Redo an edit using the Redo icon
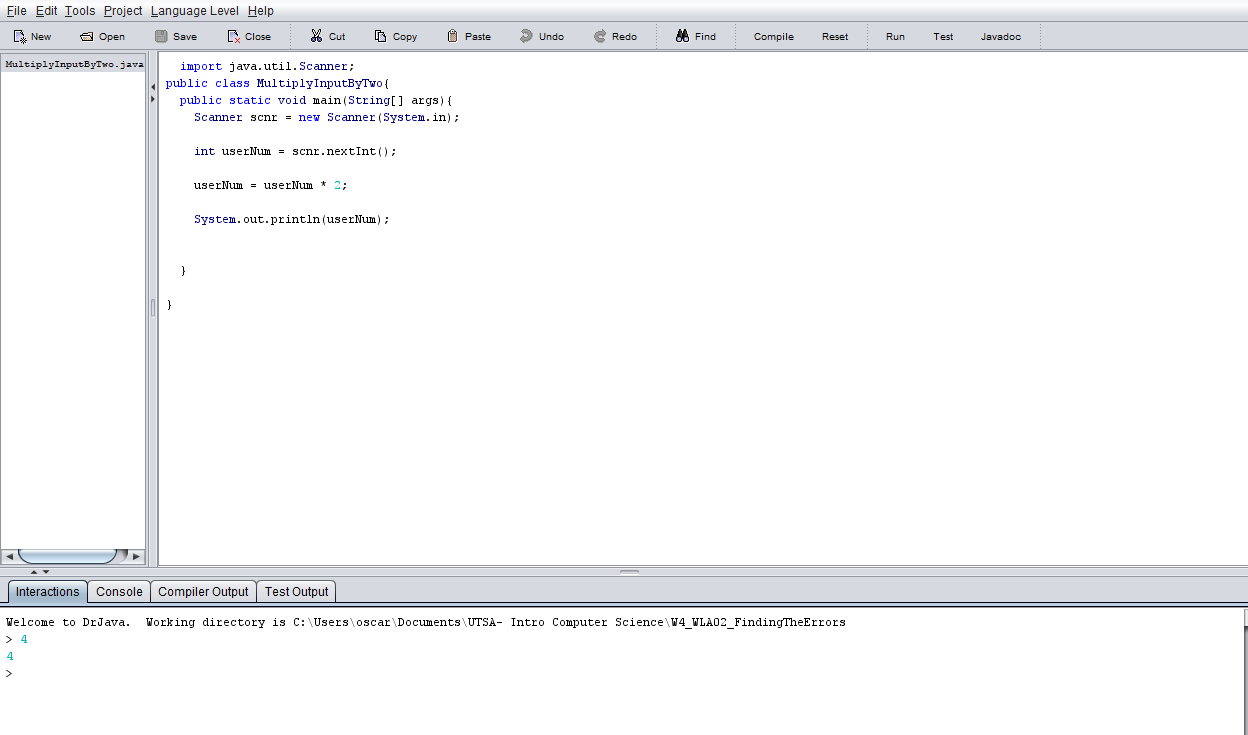This screenshot has height=735, width=1248. (x=616, y=36)
